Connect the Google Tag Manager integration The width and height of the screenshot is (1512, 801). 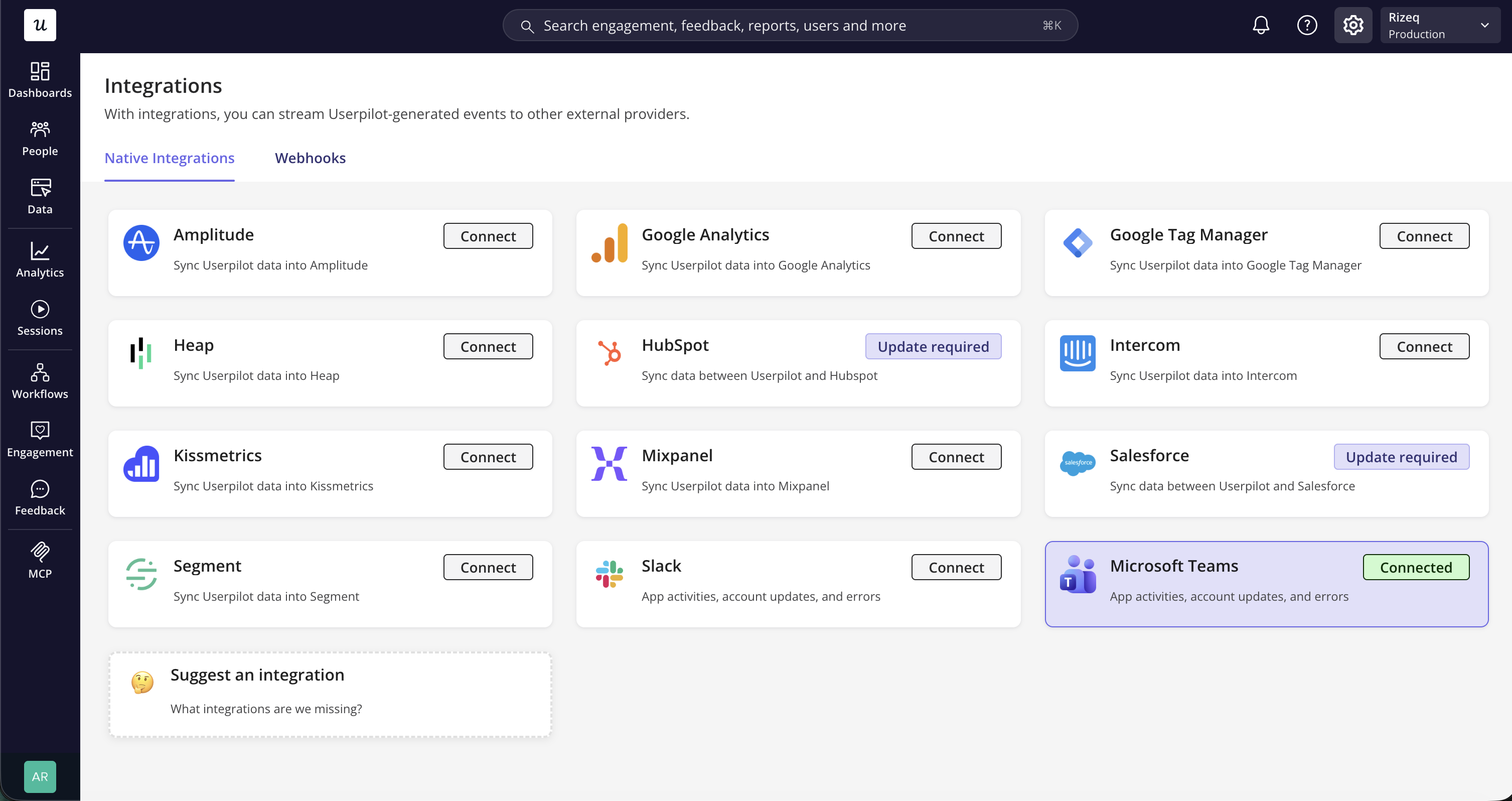tap(1424, 236)
